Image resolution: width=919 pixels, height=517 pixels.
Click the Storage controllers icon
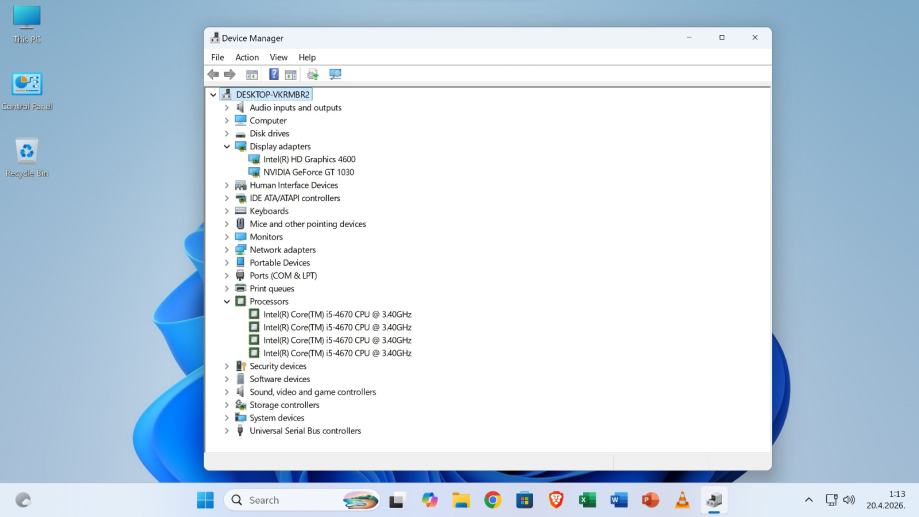[240, 405]
